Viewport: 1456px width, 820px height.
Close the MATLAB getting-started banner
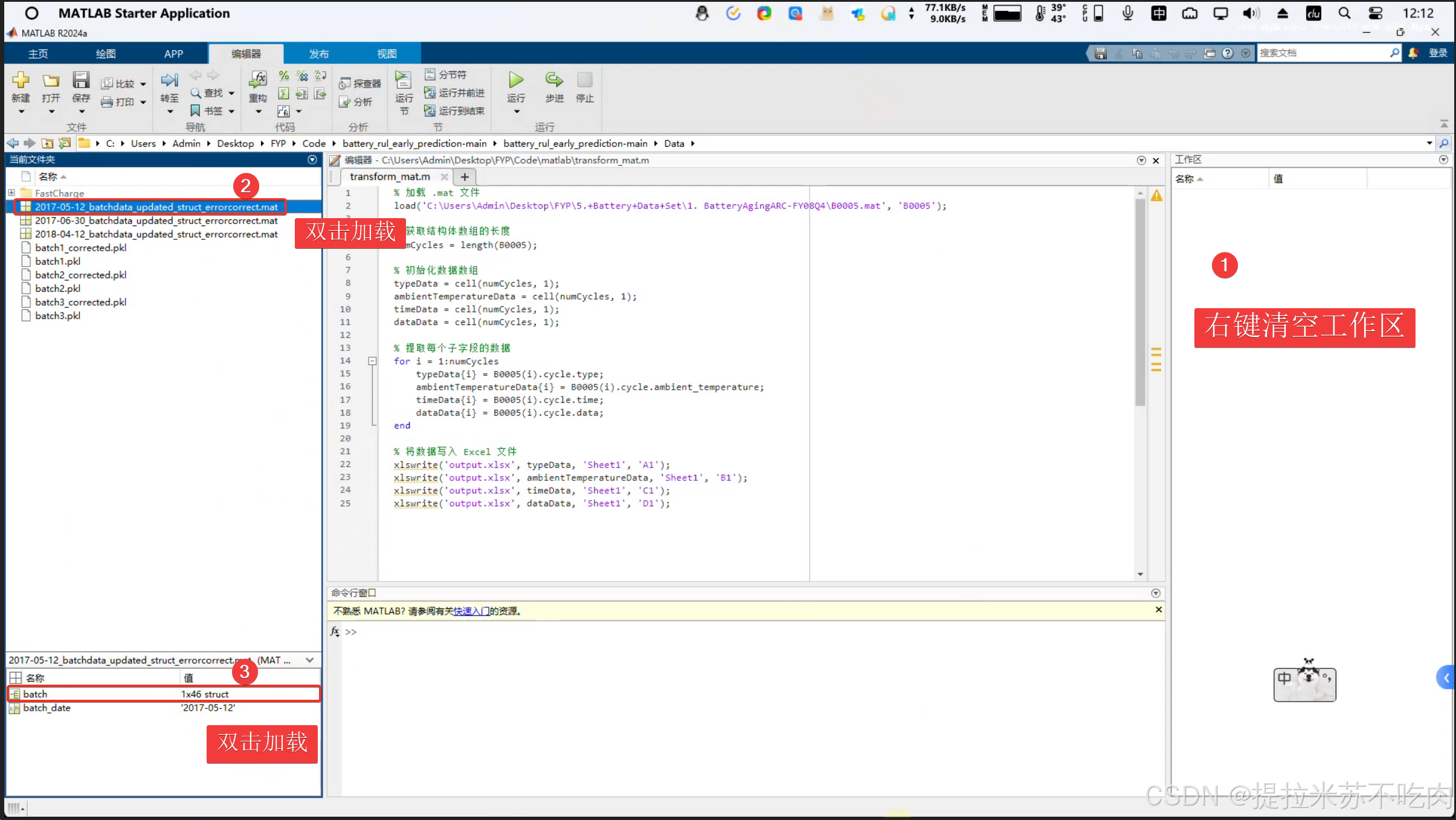click(x=1158, y=610)
